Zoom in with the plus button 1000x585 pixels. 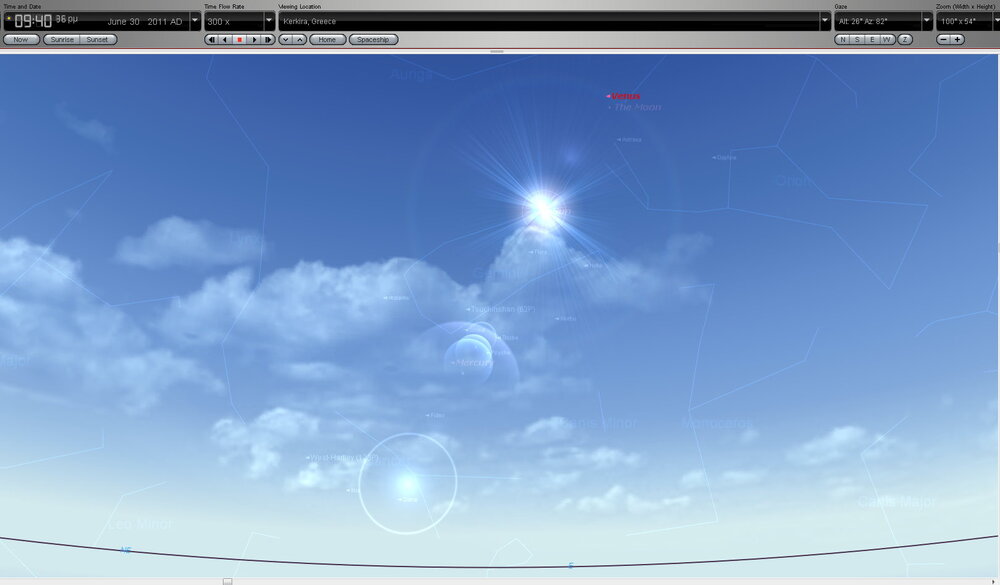pos(957,39)
